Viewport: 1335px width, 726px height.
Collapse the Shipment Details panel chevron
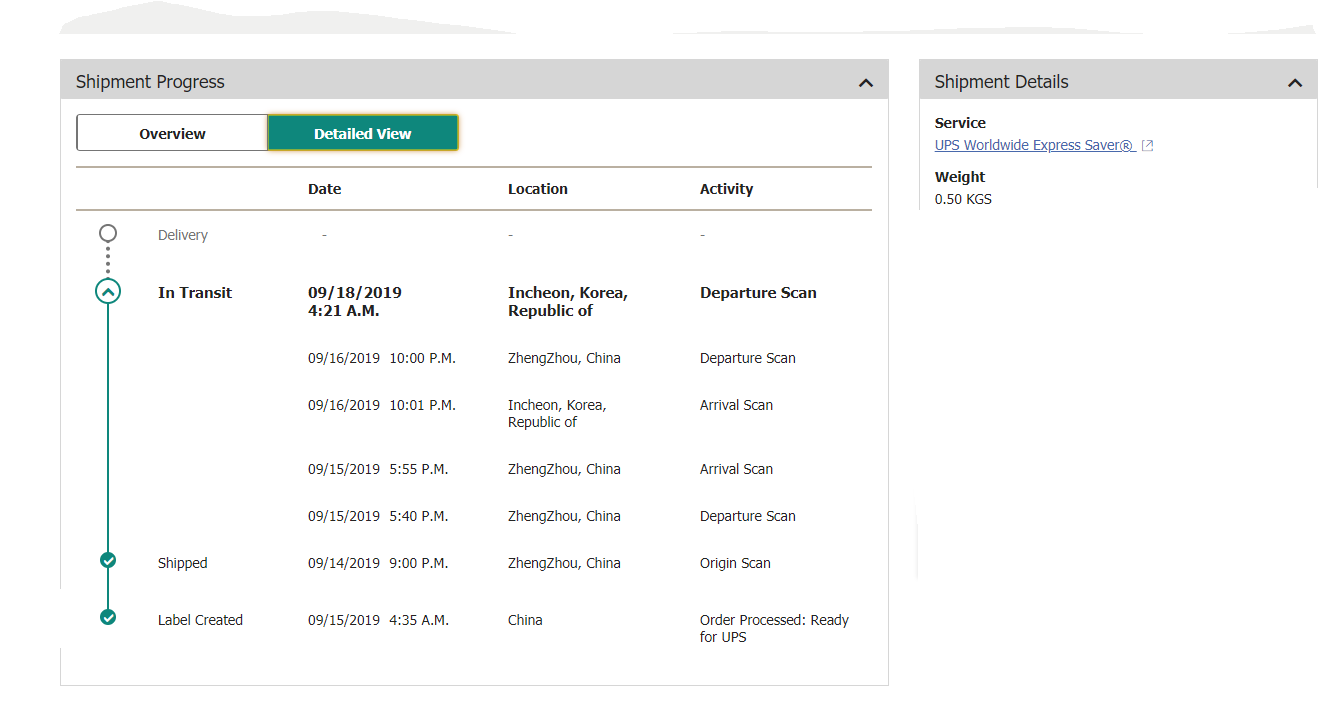(1295, 83)
